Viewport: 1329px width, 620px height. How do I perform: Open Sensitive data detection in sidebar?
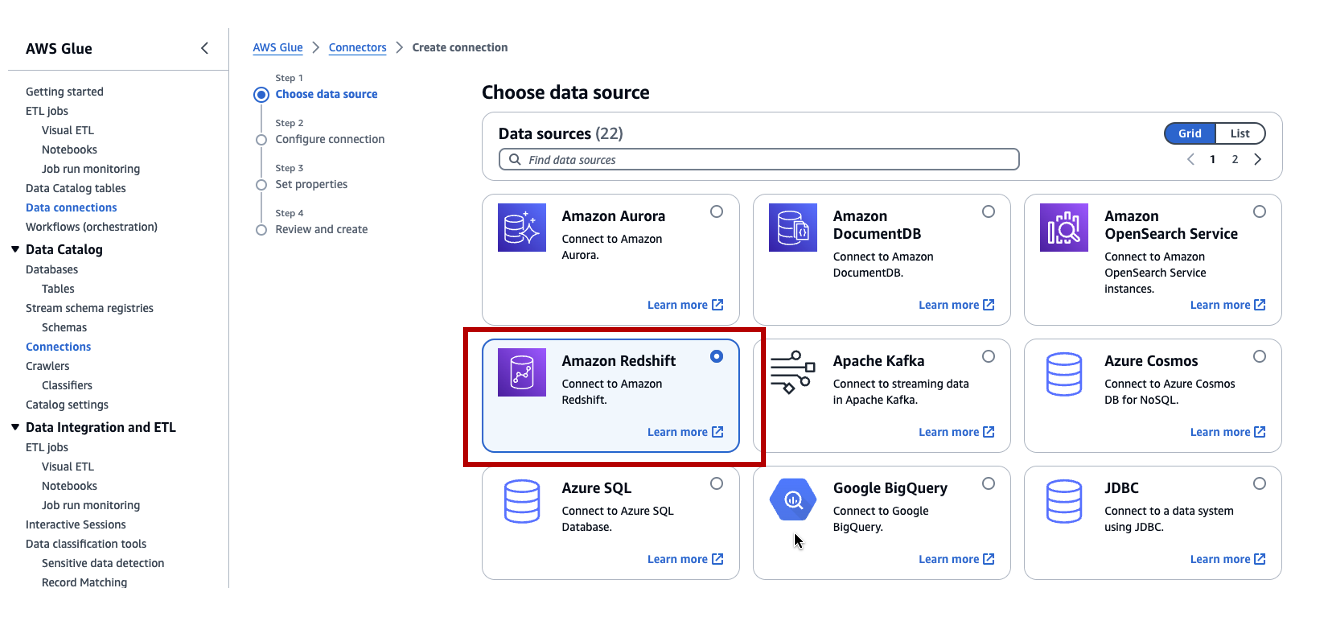[103, 563]
